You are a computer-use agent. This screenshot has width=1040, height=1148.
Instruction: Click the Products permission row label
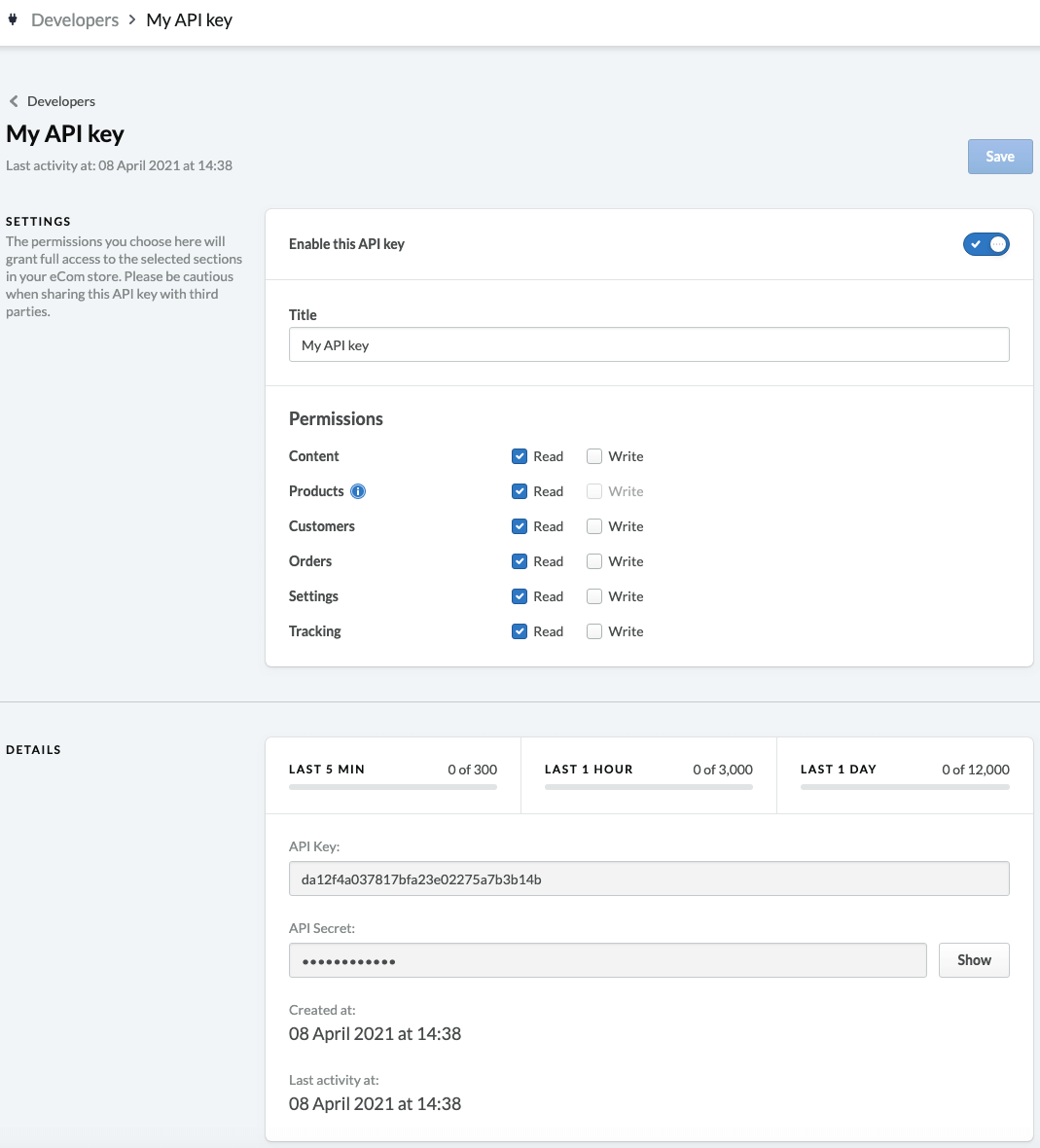point(316,491)
